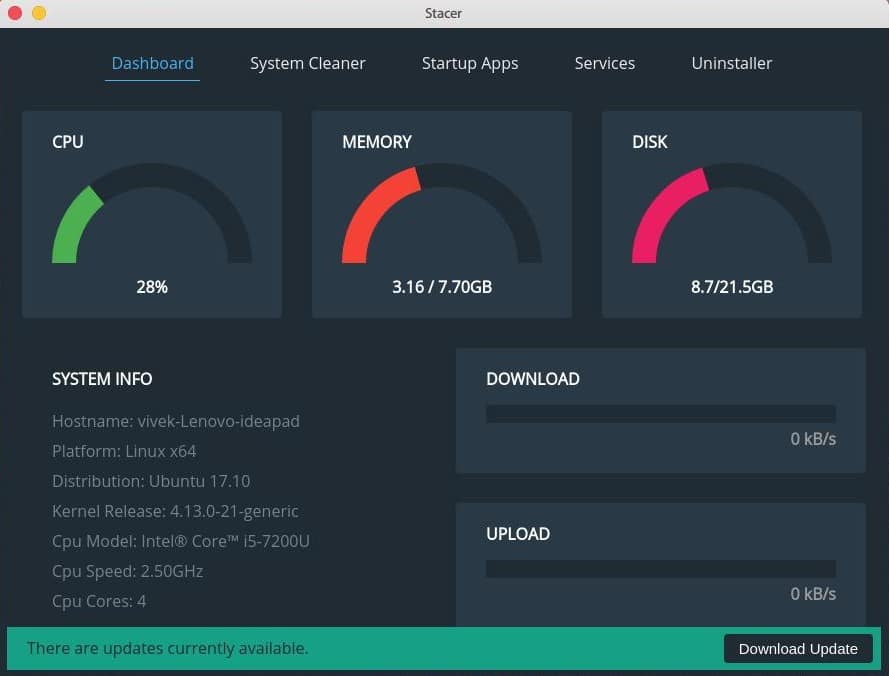Click the Cpu Model i5-7200U line
The width and height of the screenshot is (889, 676).
[x=181, y=542]
